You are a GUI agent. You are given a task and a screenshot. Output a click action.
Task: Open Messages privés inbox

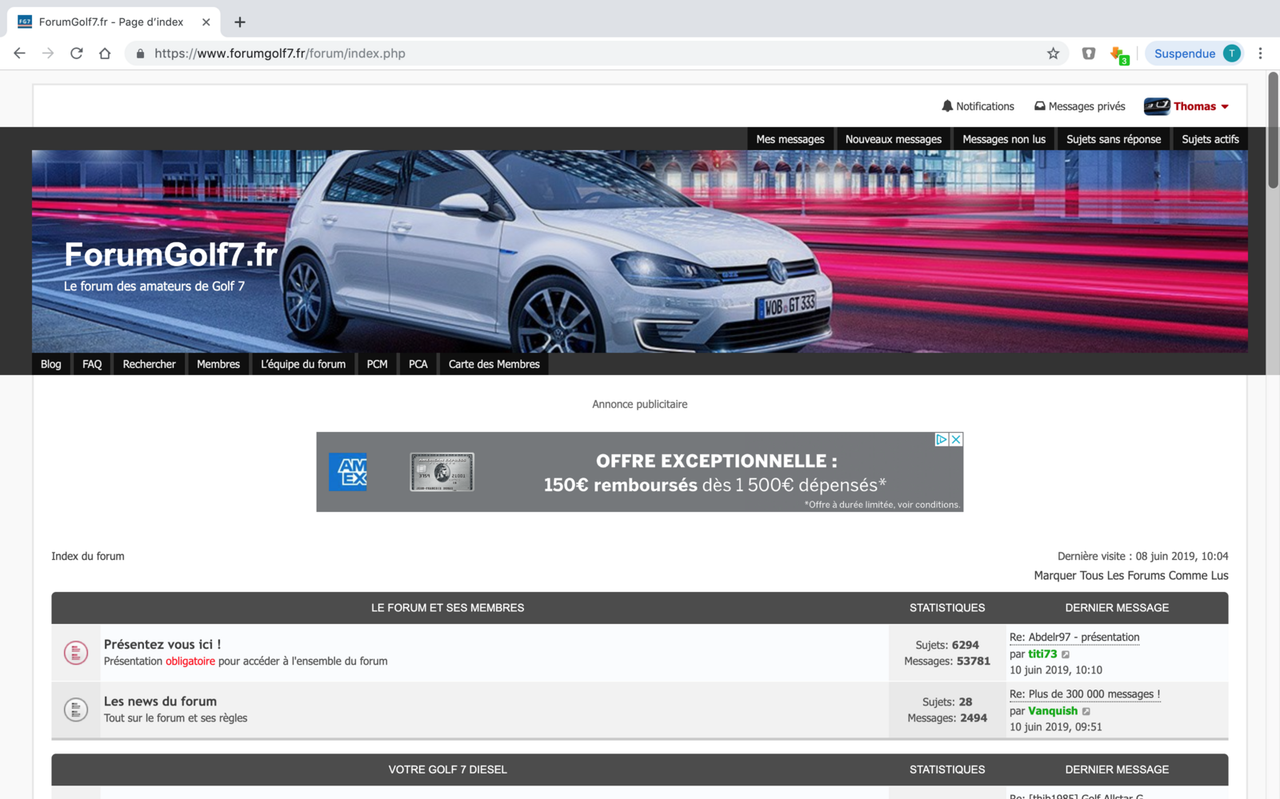click(x=1079, y=106)
